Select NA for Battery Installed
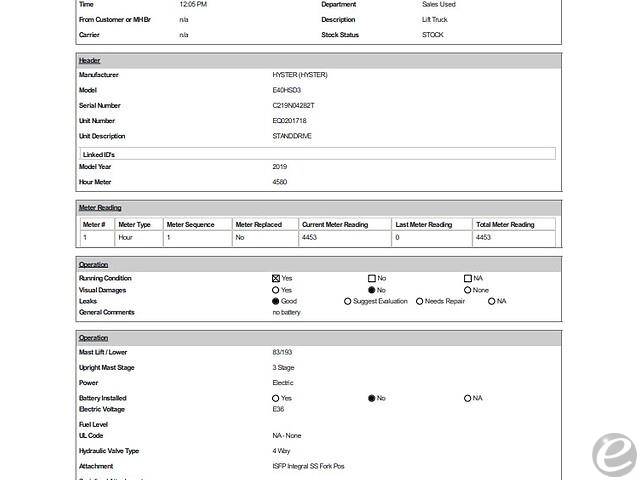 coord(468,398)
